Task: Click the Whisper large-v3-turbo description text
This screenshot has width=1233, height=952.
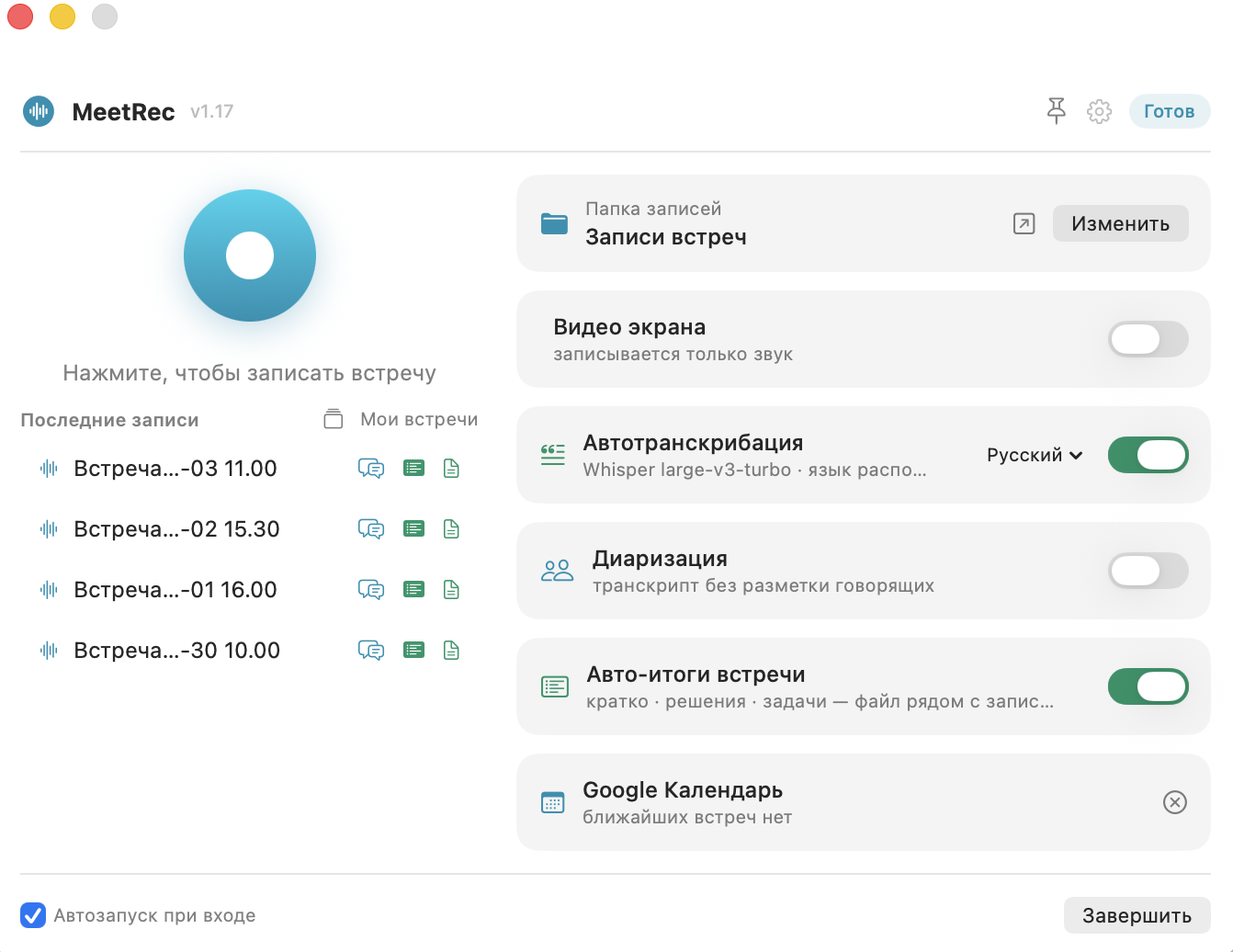Action: tap(754, 470)
